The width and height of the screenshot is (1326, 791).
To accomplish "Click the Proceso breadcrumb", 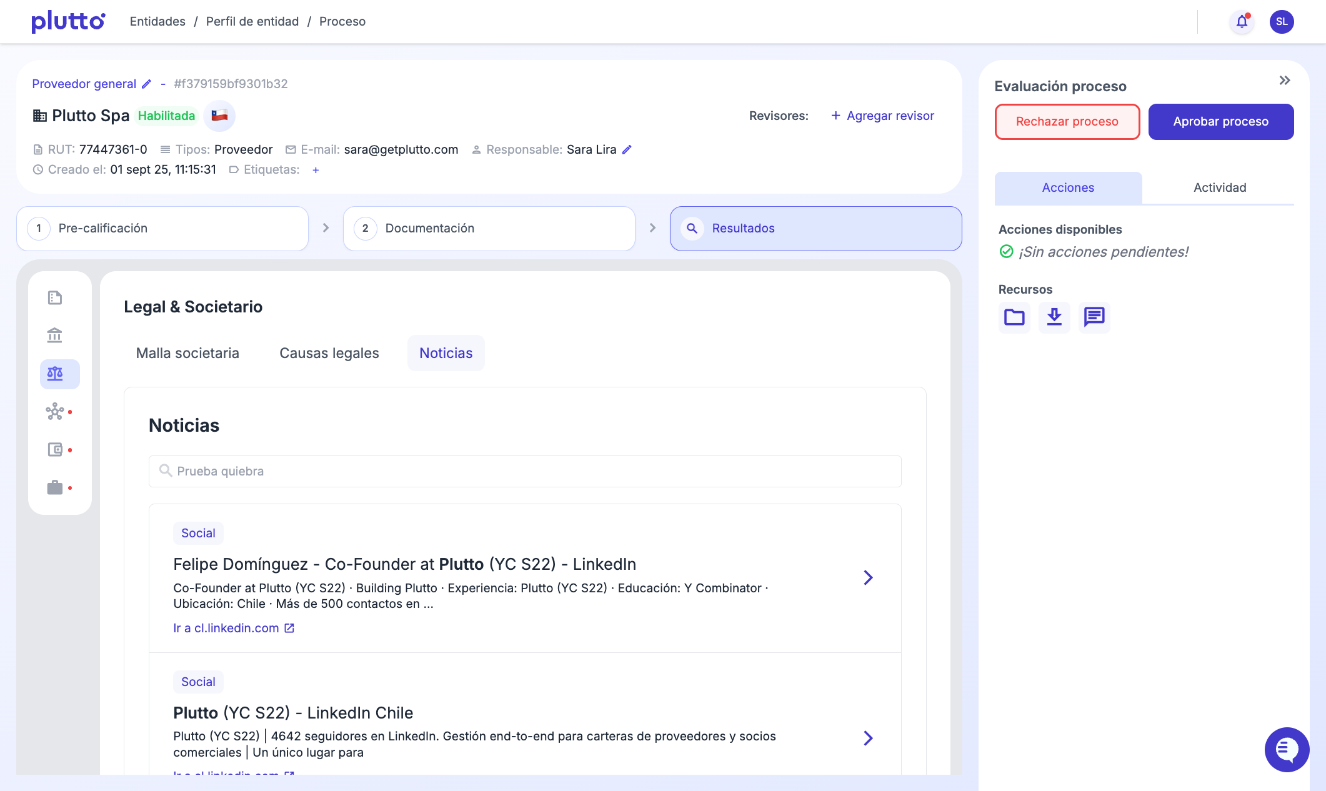I will pos(343,21).
